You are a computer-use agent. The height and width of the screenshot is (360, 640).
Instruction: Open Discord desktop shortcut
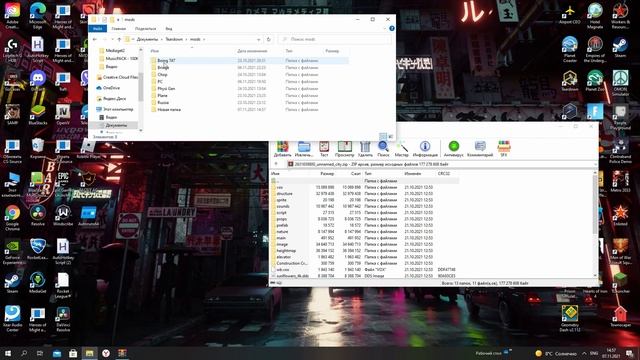(x=38, y=80)
